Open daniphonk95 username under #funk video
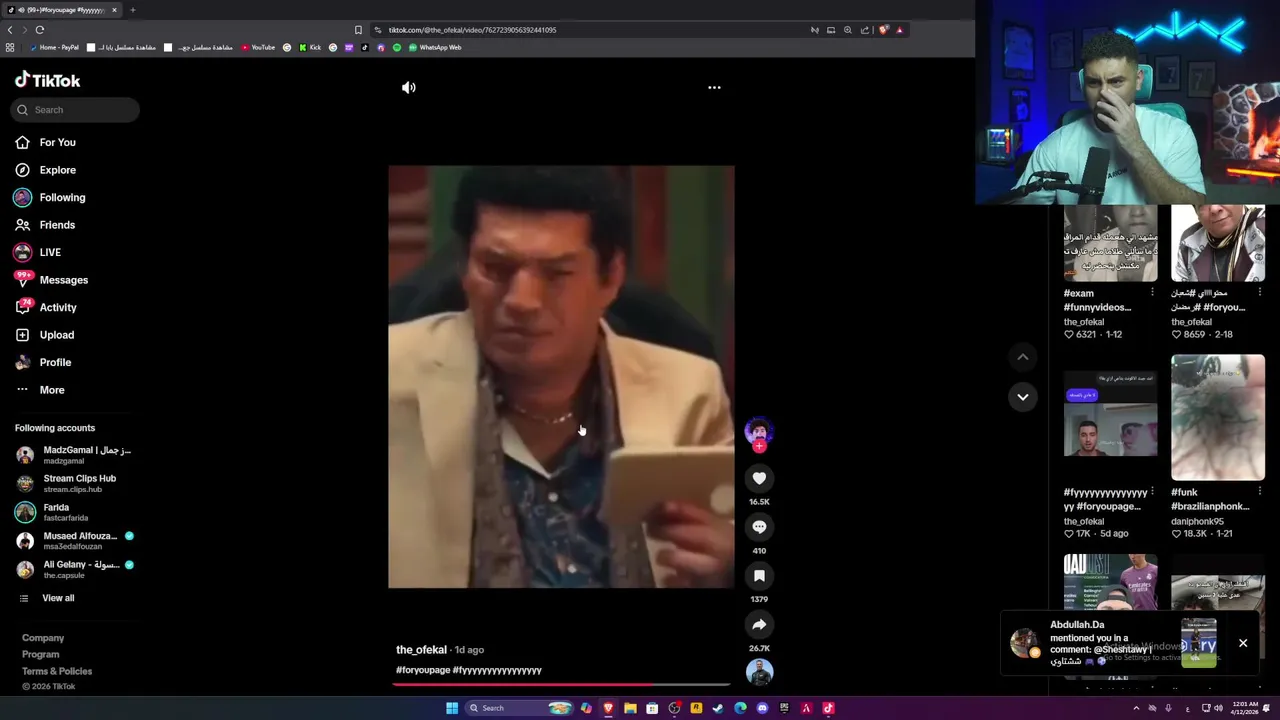Screen dimensions: 1280x720 pyautogui.click(x=1197, y=521)
